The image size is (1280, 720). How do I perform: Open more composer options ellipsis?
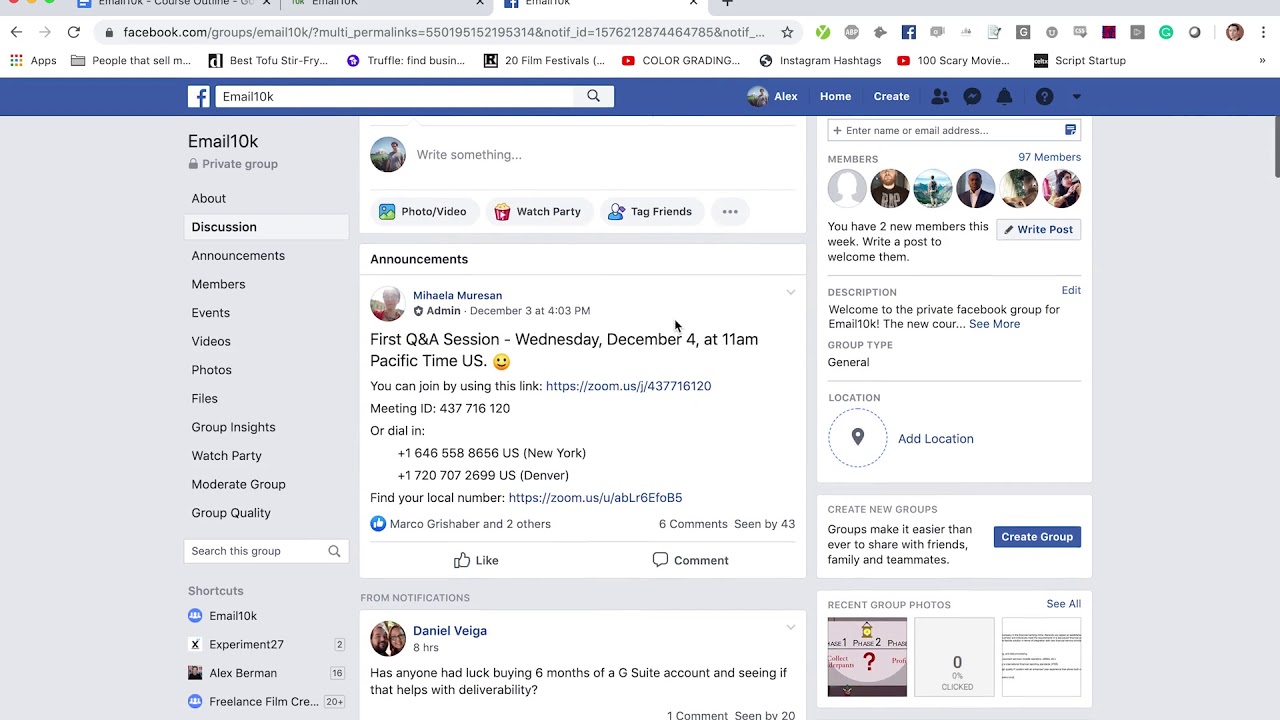[x=730, y=212]
